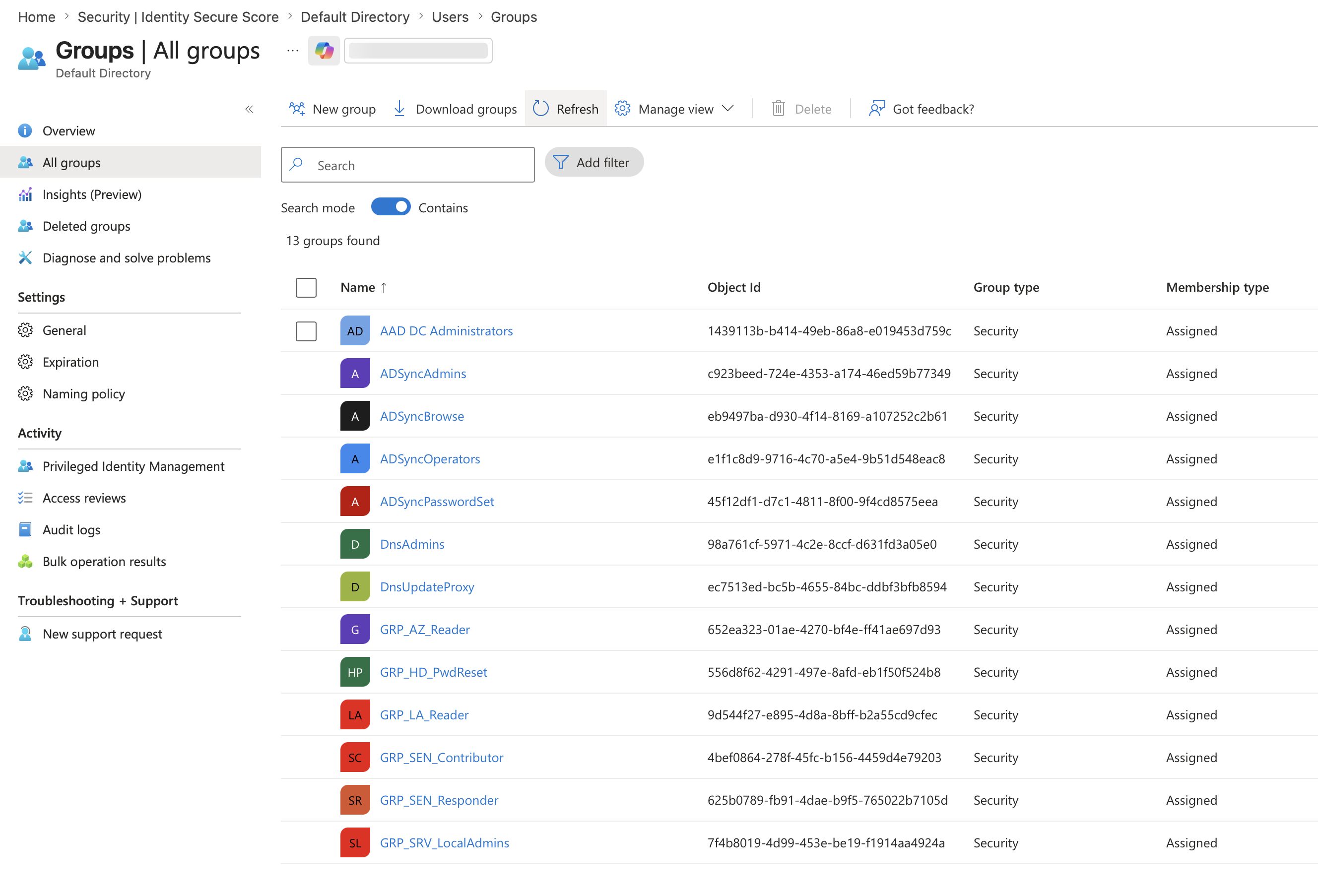The height and width of the screenshot is (896, 1318).
Task: Collapse the left navigation with the double-chevron
Action: (249, 109)
